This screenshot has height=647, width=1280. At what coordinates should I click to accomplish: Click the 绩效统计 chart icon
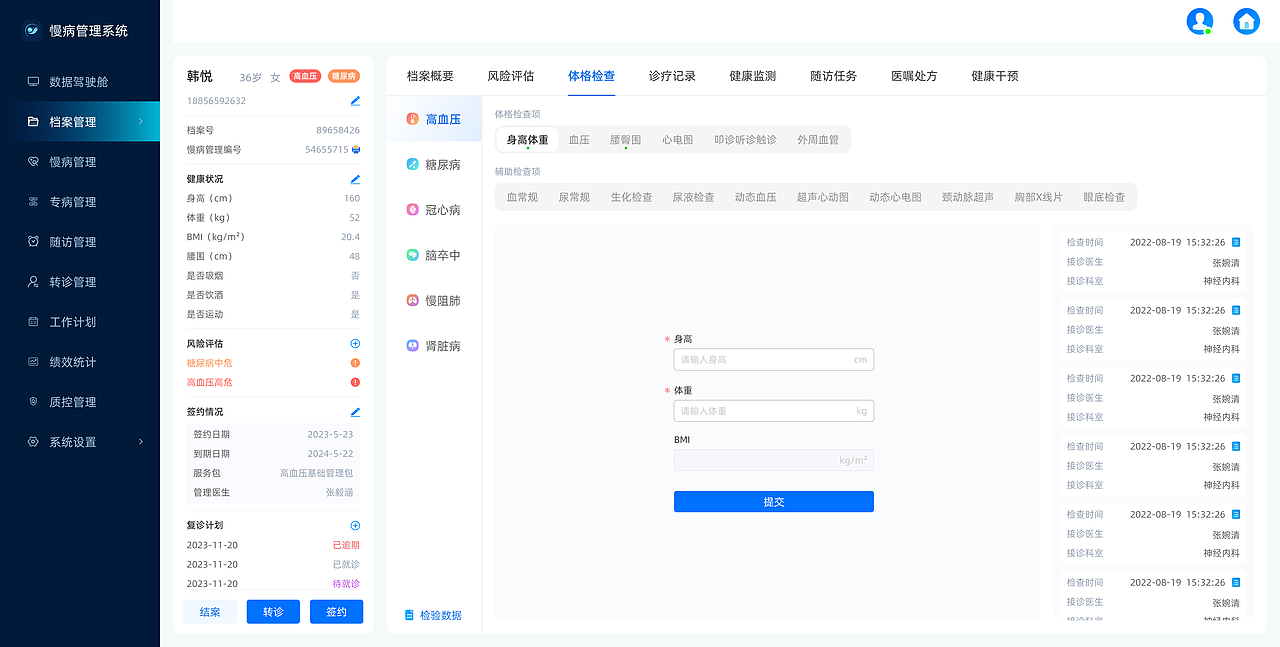tap(33, 362)
